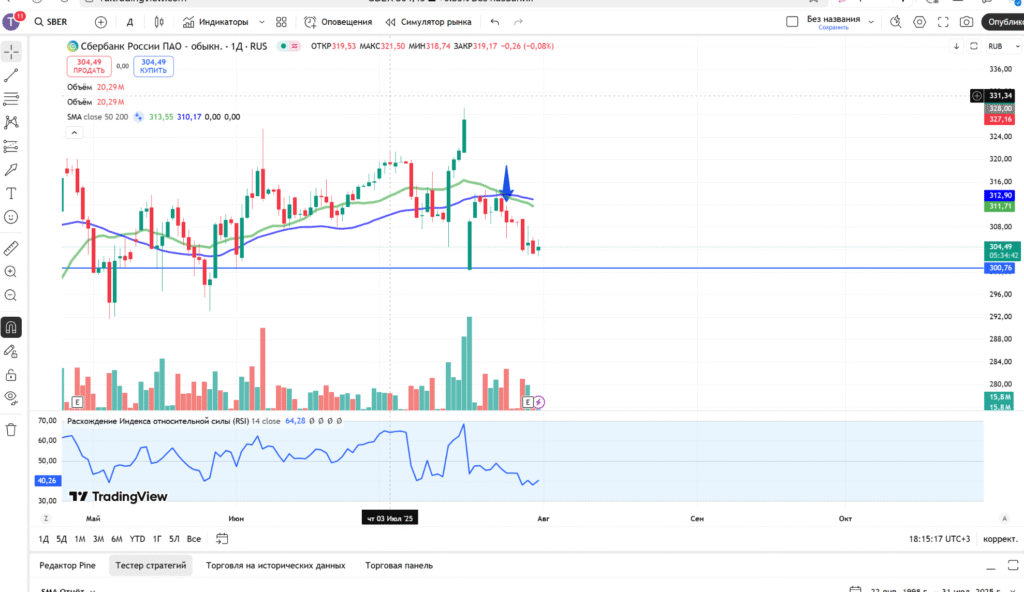Image resolution: width=1024 pixels, height=592 pixels.
Task: Open the Д timeframe interval selector
Action: 130,22
